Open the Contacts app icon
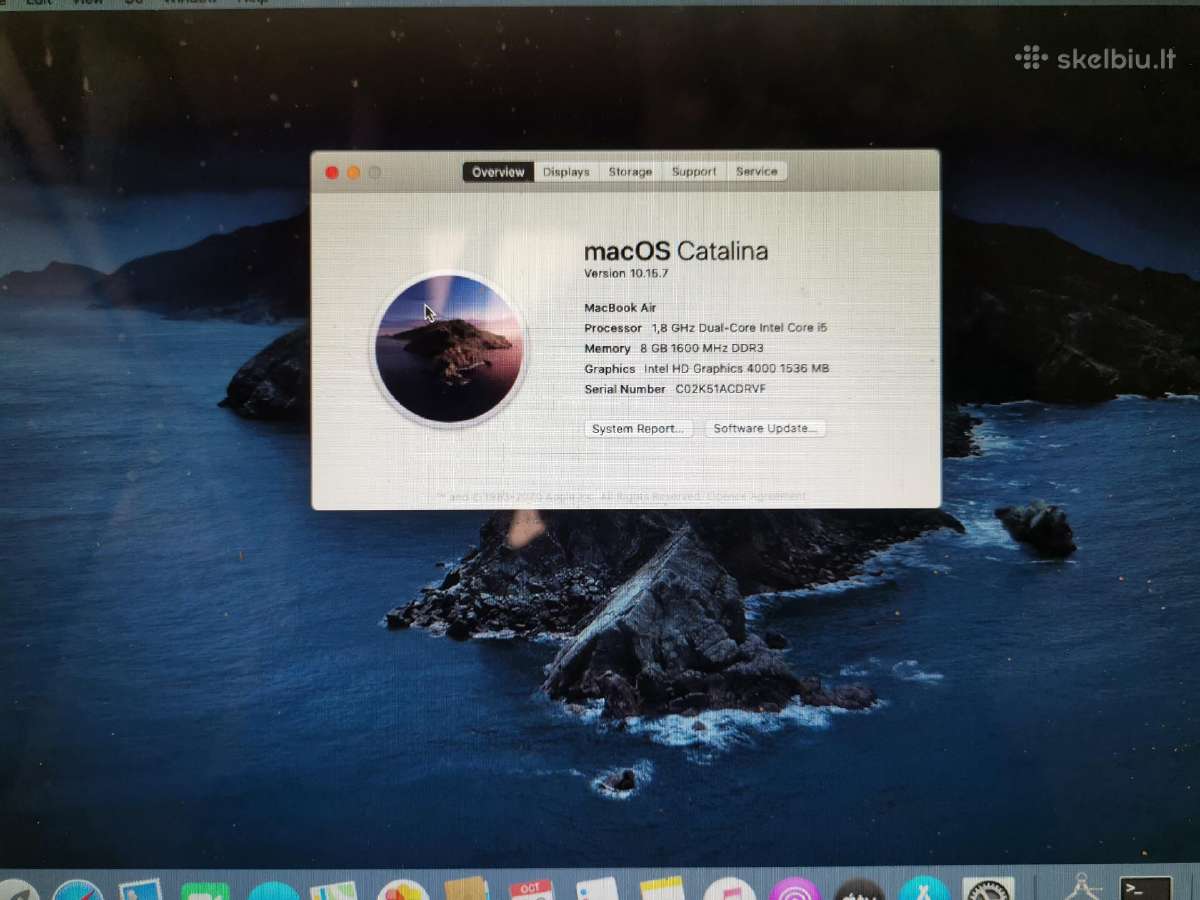This screenshot has height=900, width=1200. [x=467, y=889]
